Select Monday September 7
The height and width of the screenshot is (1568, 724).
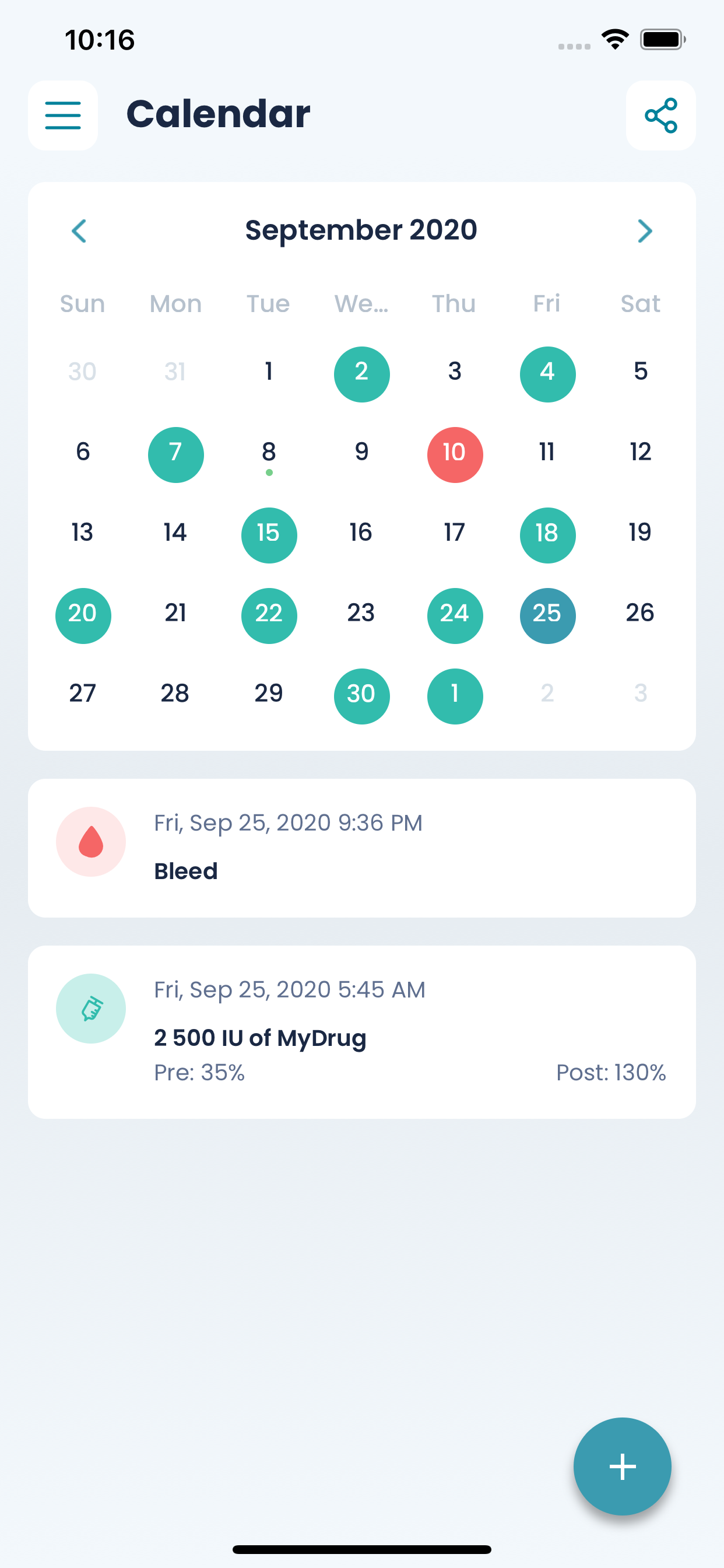click(176, 454)
